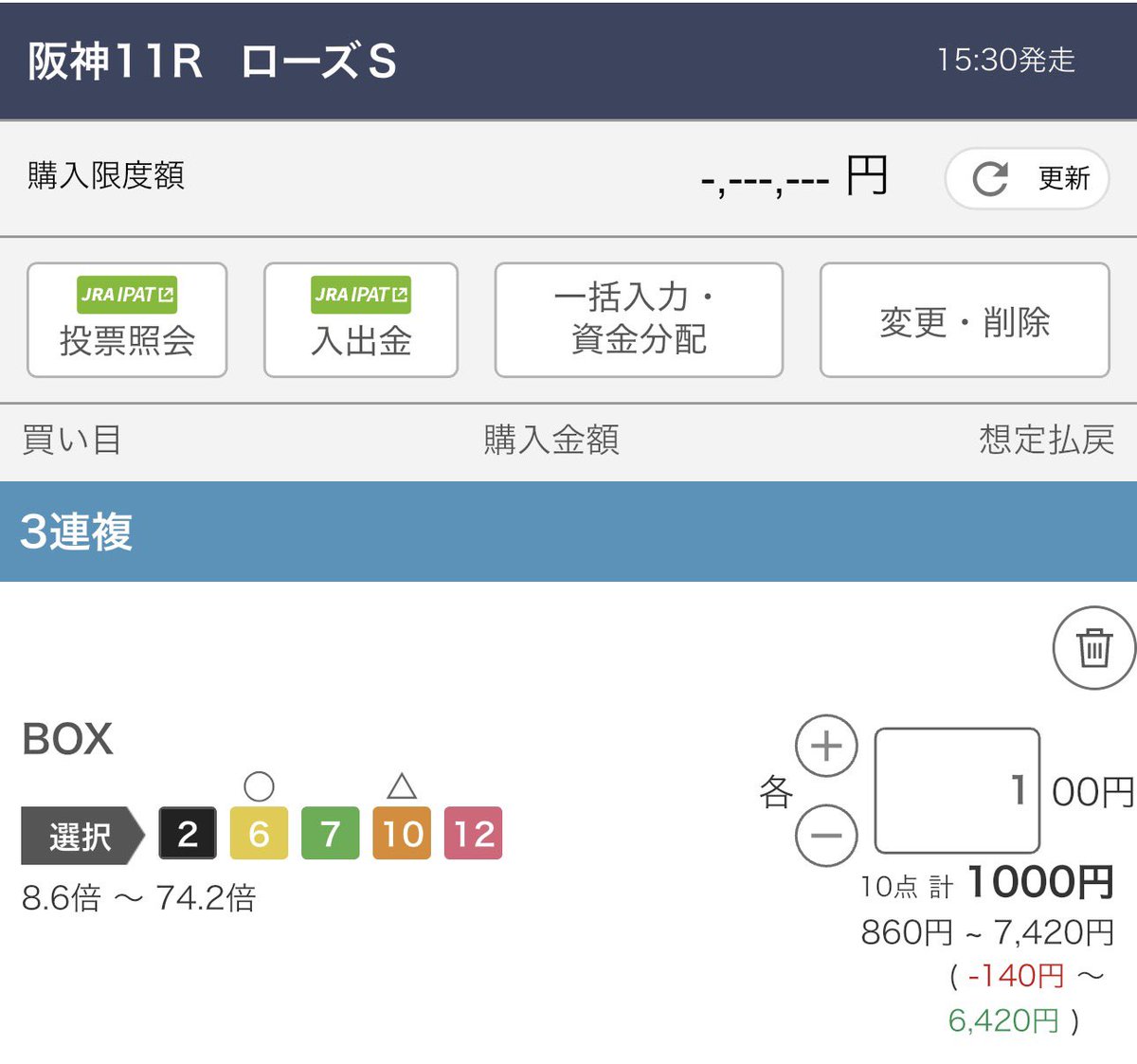
Task: Click the bet amount input field
Action: [x=957, y=790]
